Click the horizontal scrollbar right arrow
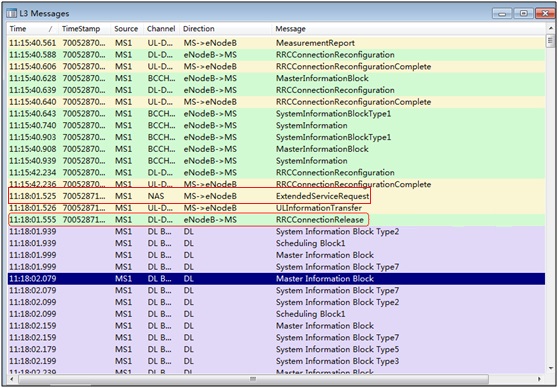The image size is (559, 388). pos(539,379)
